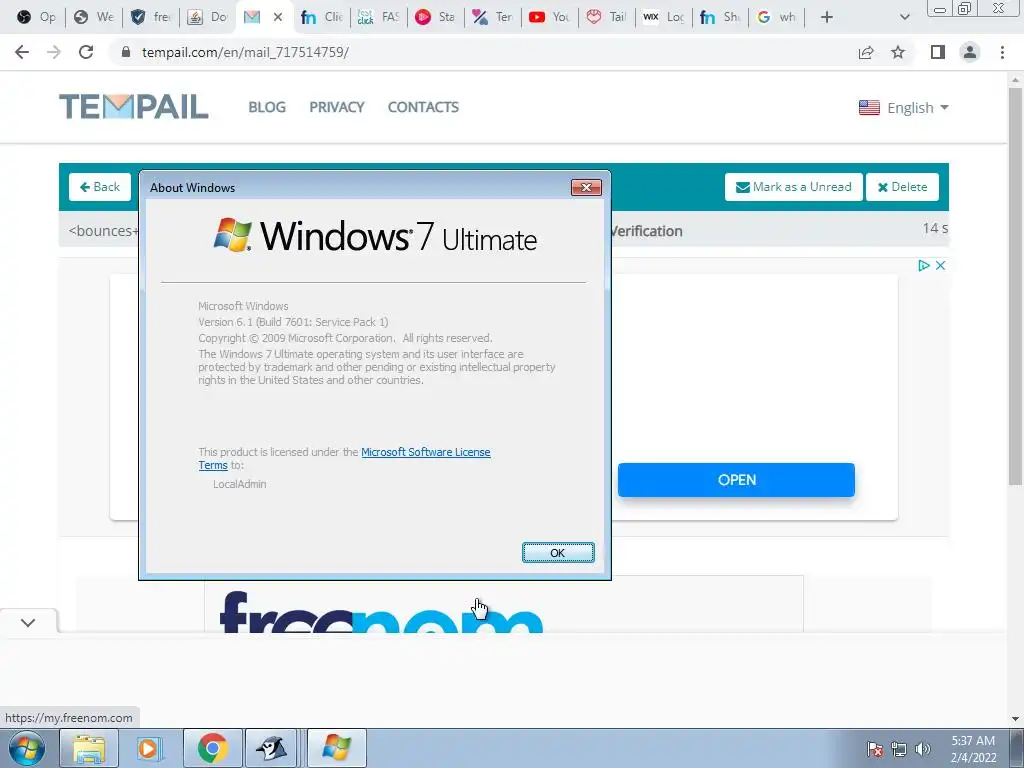View site info via padlock icon

[x=126, y=52]
